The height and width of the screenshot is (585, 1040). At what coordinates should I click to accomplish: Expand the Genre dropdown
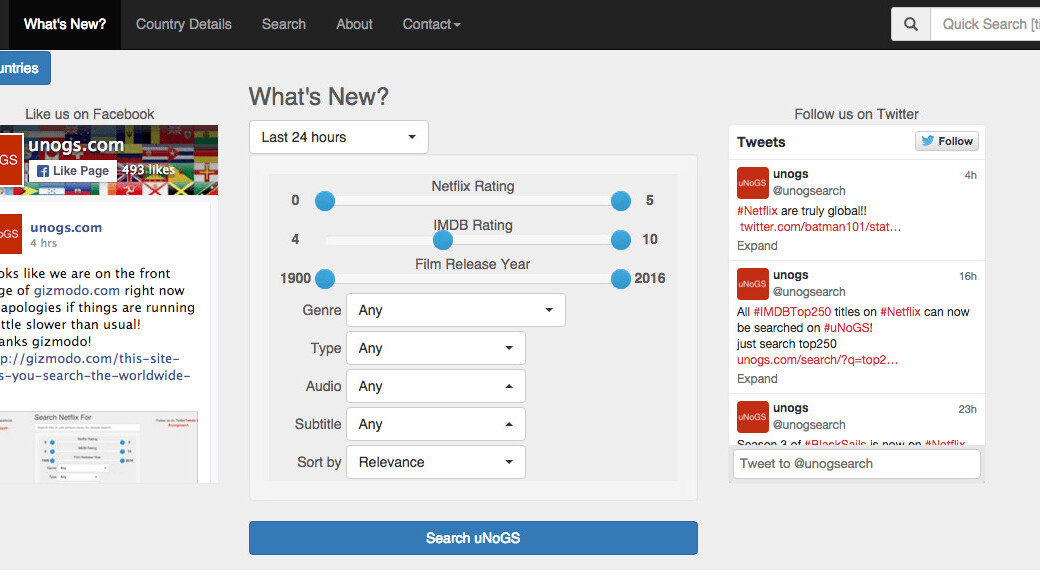455,310
